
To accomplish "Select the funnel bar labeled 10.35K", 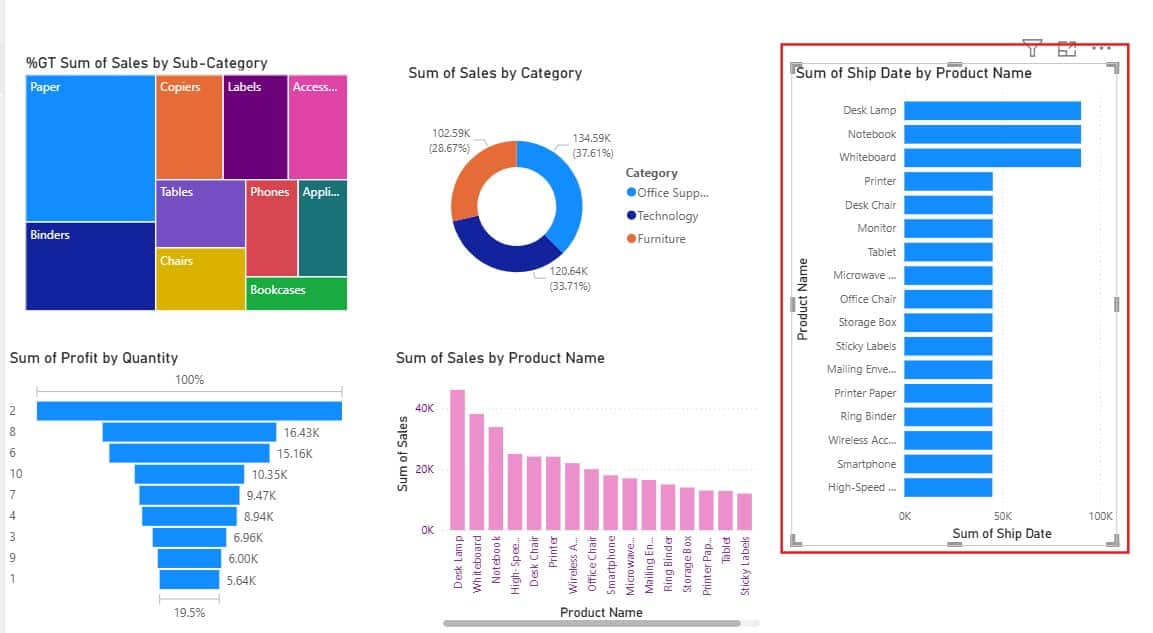I will point(189,474).
